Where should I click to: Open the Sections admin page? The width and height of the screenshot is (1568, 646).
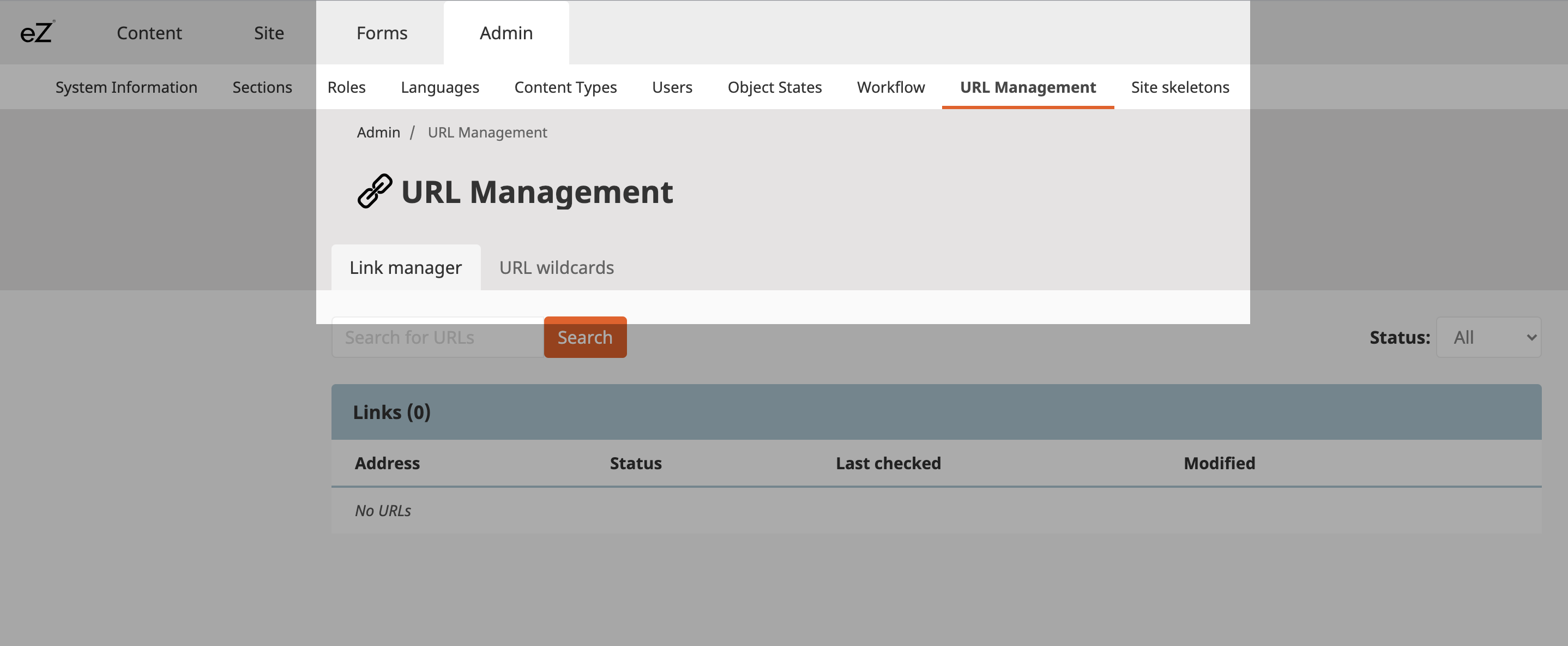[x=262, y=87]
